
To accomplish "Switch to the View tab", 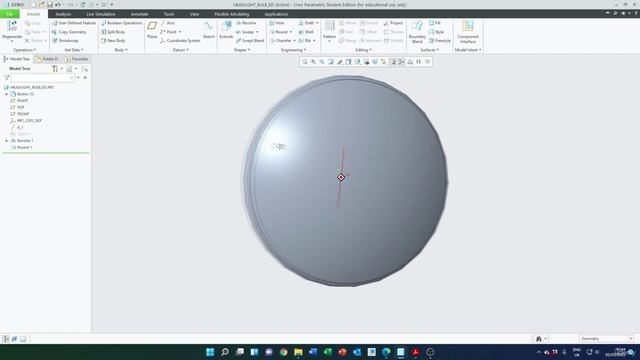I will click(x=194, y=14).
